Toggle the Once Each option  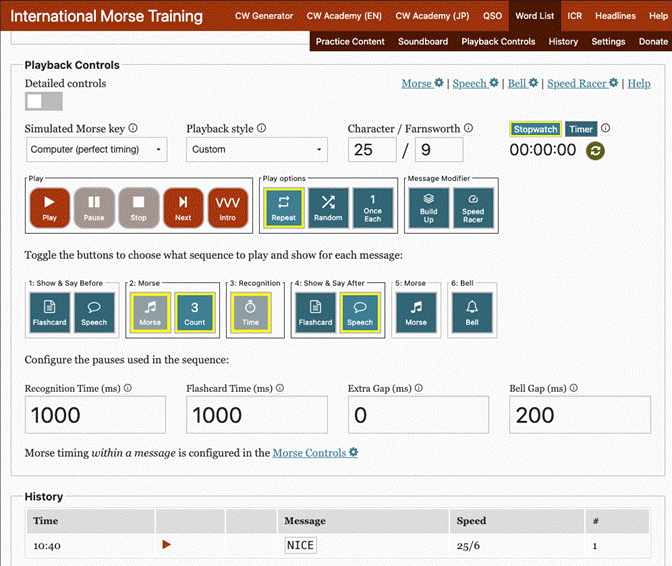point(373,208)
